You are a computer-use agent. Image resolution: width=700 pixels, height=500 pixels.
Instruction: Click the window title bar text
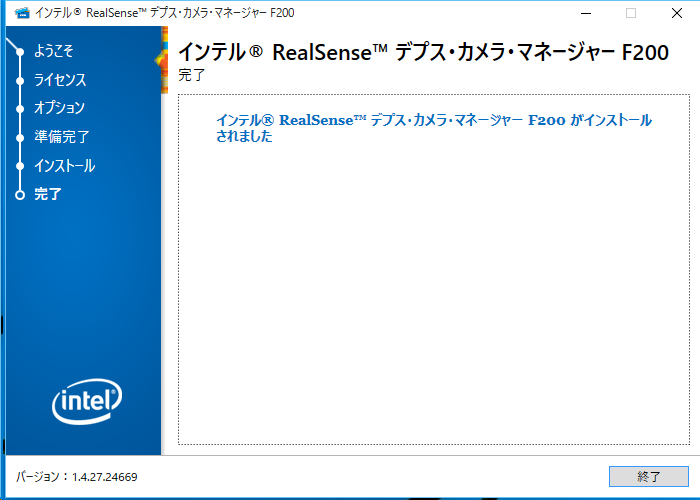pyautogui.click(x=165, y=13)
